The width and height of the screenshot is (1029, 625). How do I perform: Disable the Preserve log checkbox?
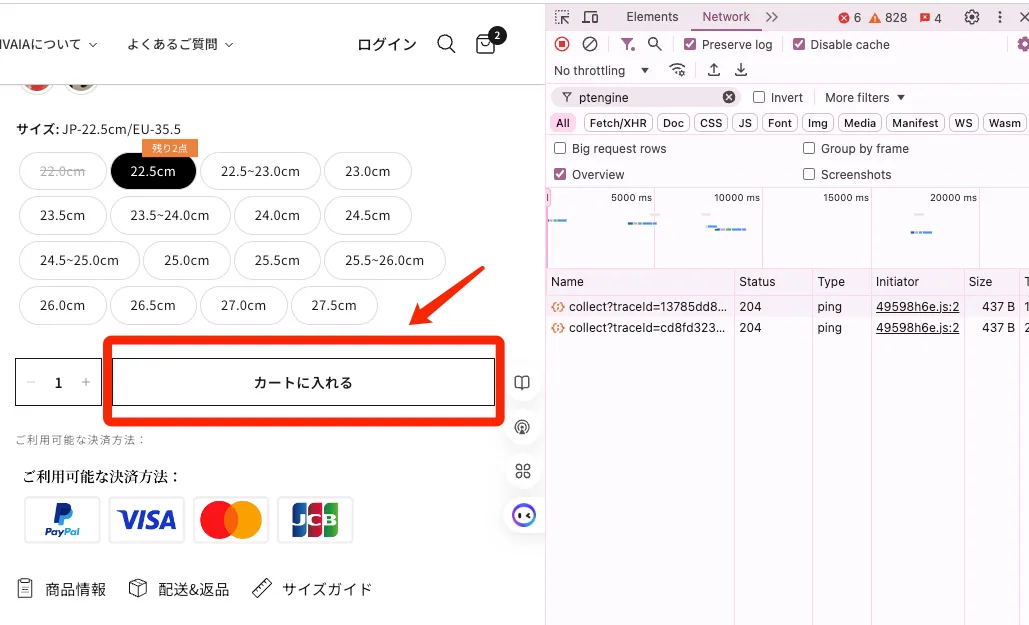690,44
